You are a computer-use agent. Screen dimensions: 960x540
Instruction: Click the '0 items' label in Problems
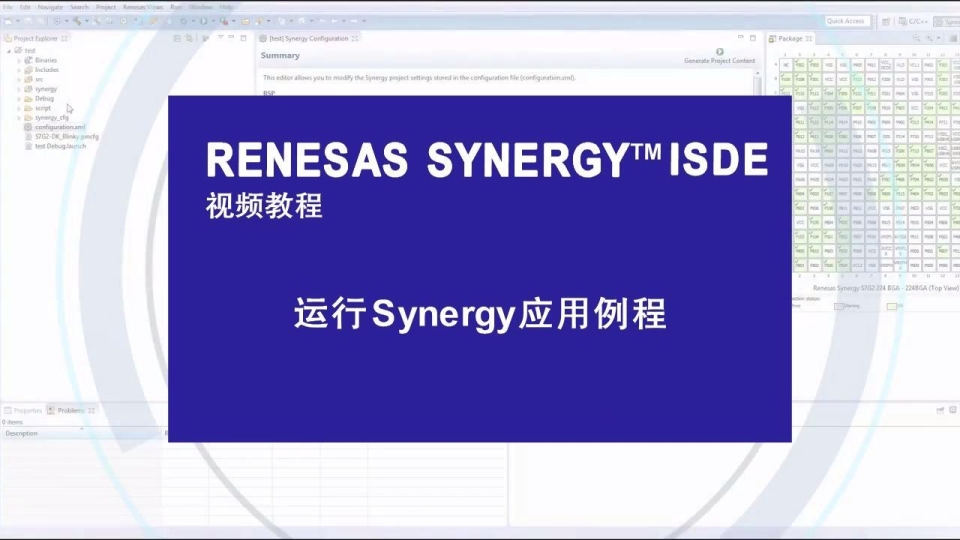[x=12, y=422]
